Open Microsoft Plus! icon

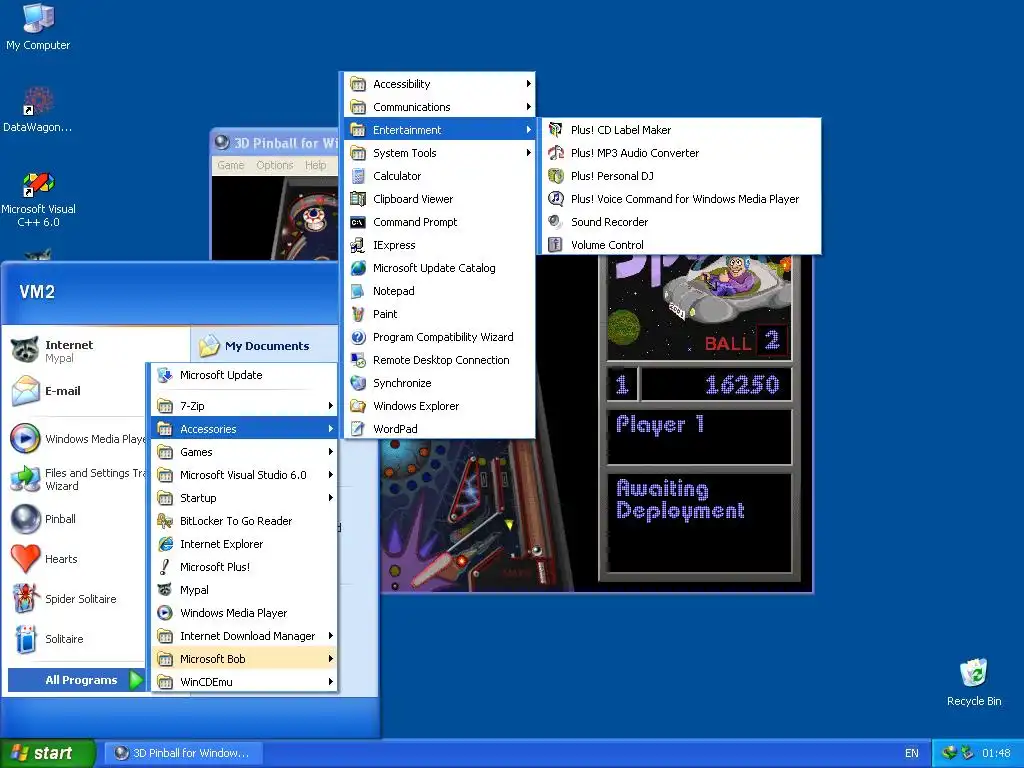point(165,567)
